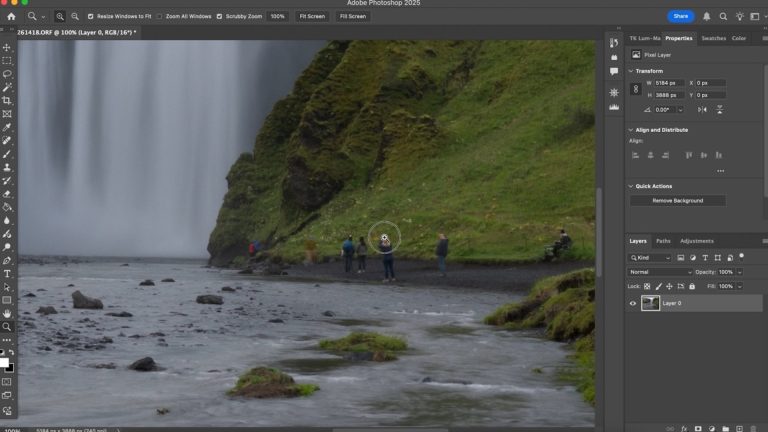Viewport: 768px width, 432px height.
Task: Select the Move tool
Action: [x=7, y=47]
